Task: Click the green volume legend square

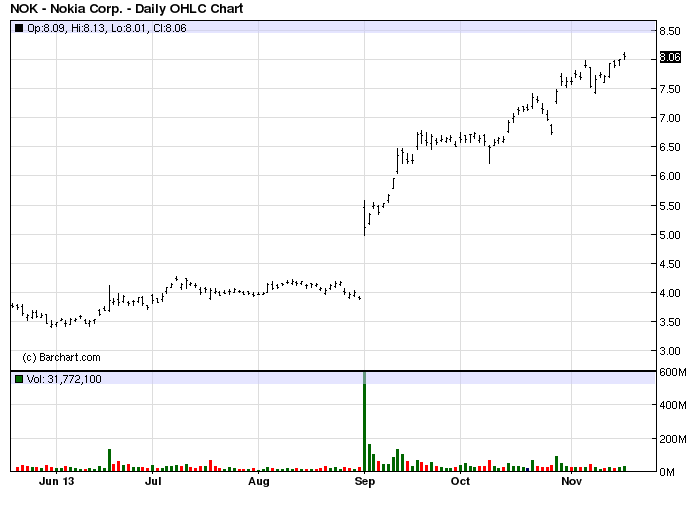Action: click(19, 379)
